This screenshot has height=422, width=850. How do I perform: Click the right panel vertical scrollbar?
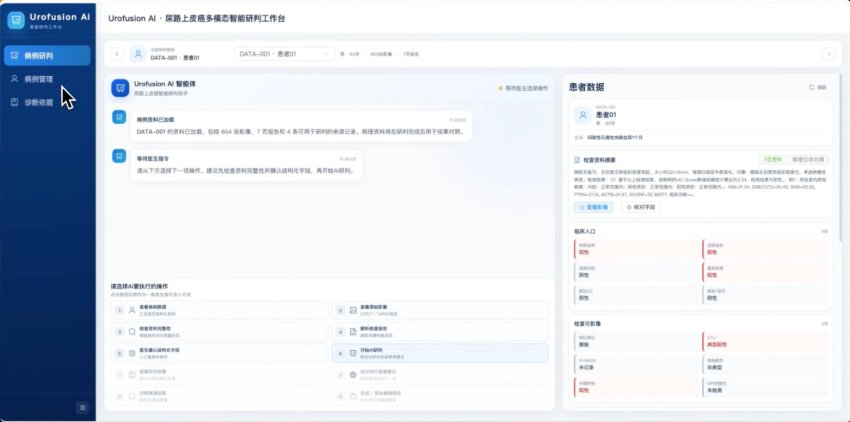tap(840, 157)
